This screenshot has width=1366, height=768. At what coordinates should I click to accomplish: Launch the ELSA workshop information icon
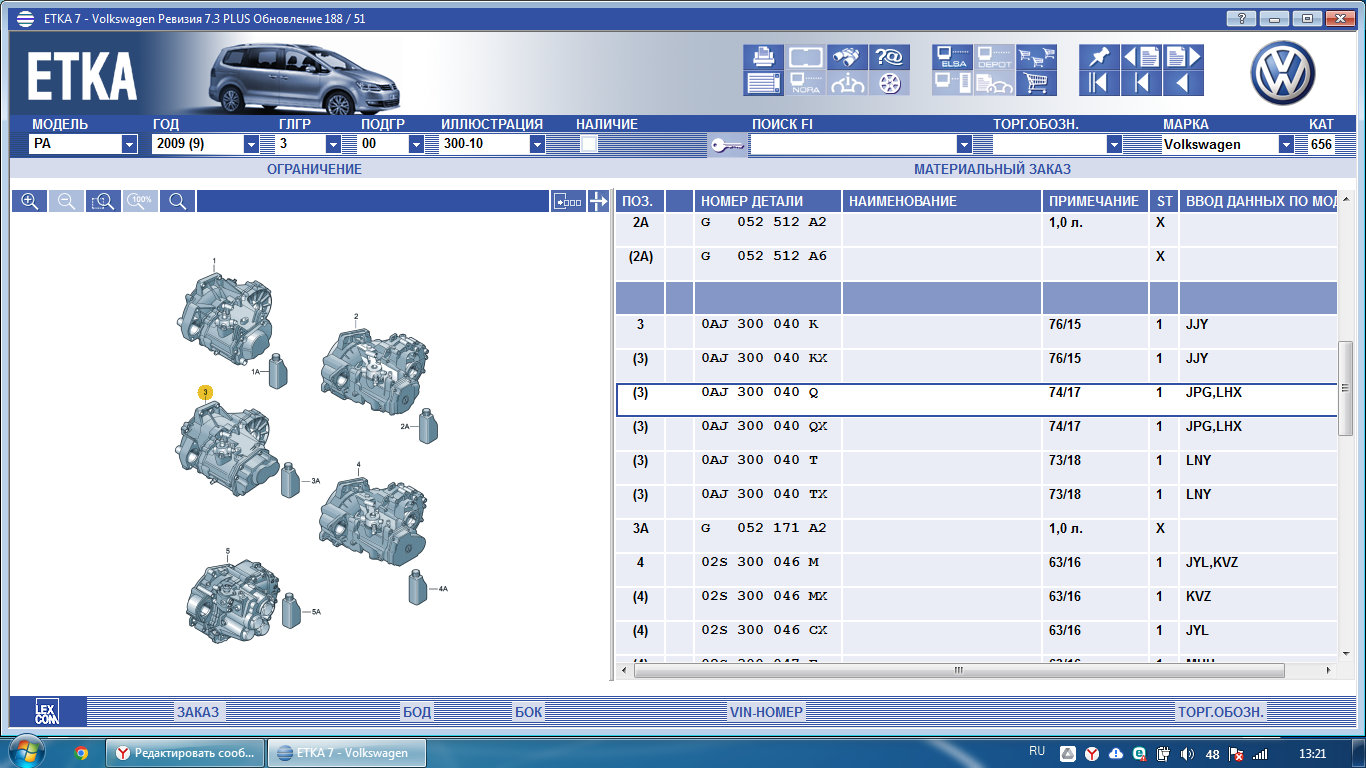tap(952, 57)
